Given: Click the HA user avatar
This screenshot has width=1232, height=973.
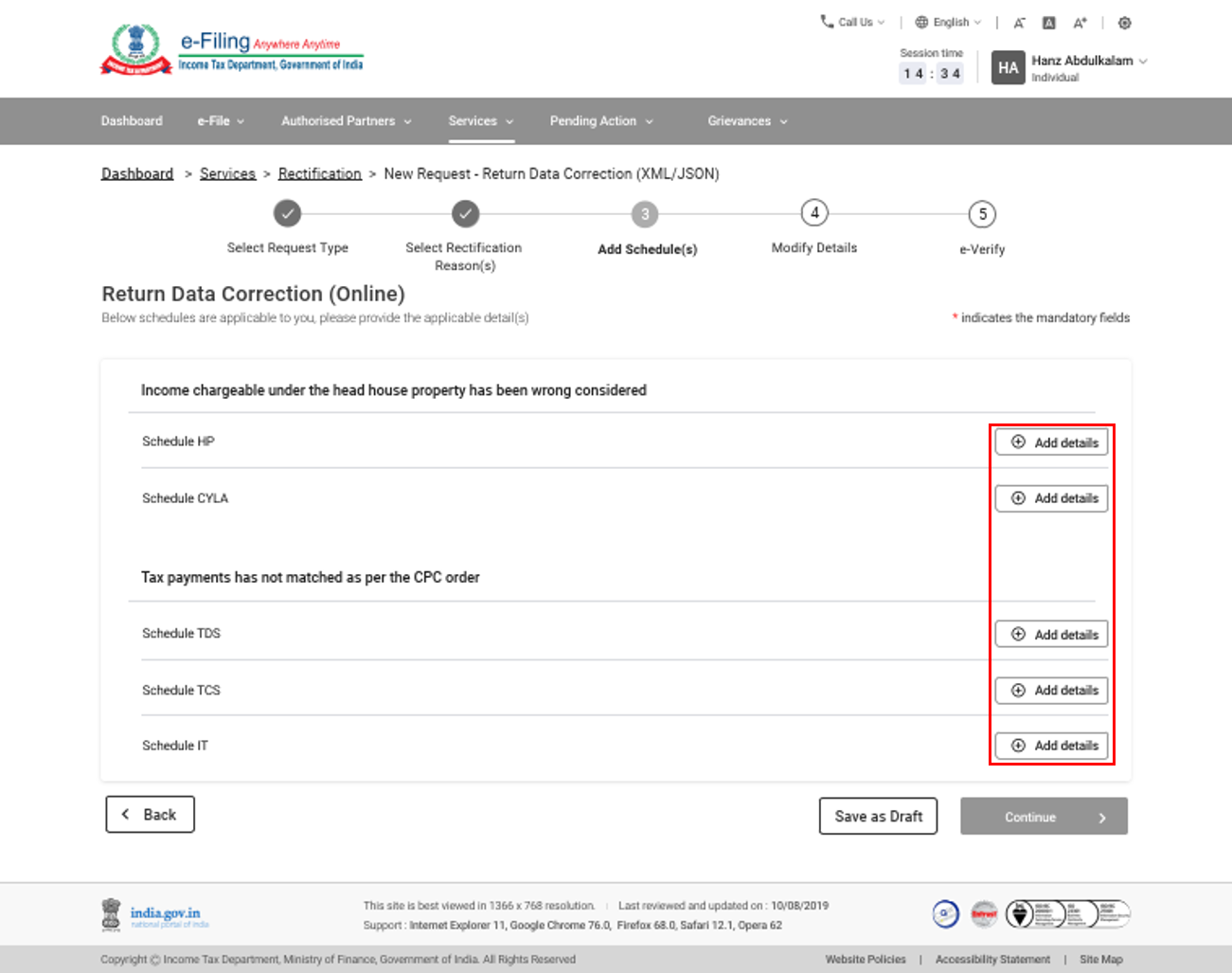Looking at the screenshot, I should coord(1008,68).
